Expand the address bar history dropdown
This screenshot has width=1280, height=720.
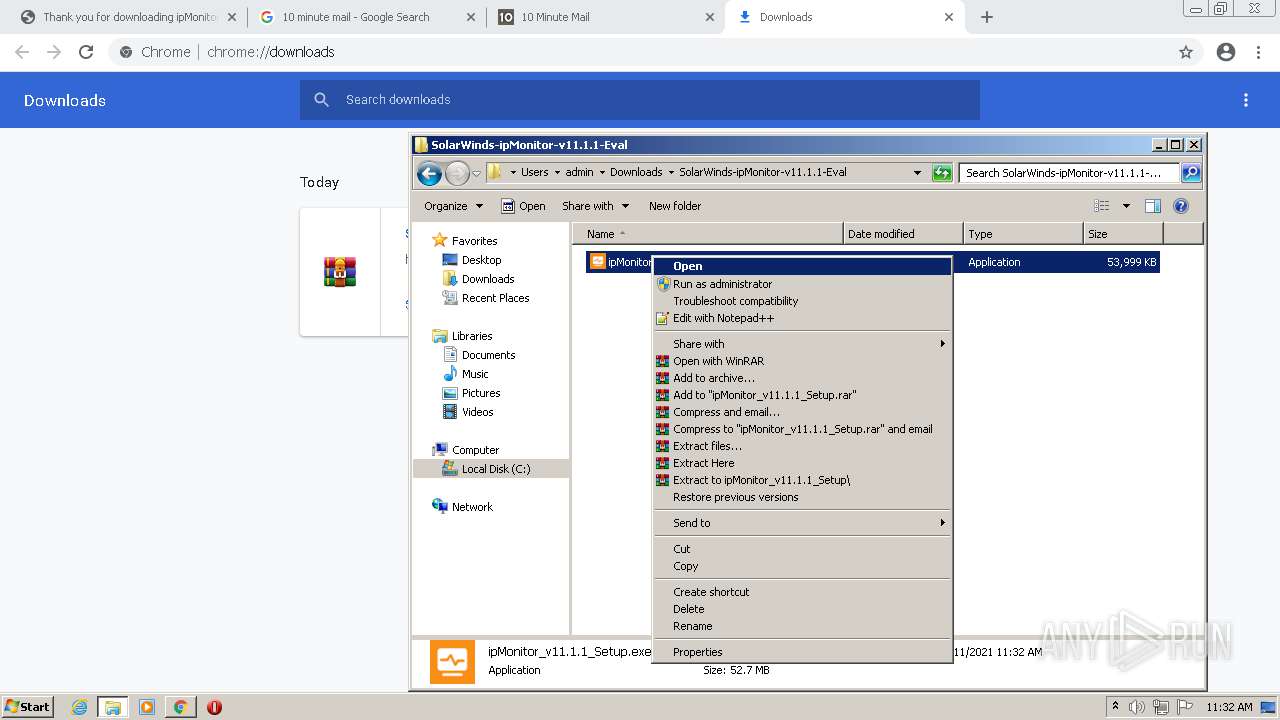point(917,173)
